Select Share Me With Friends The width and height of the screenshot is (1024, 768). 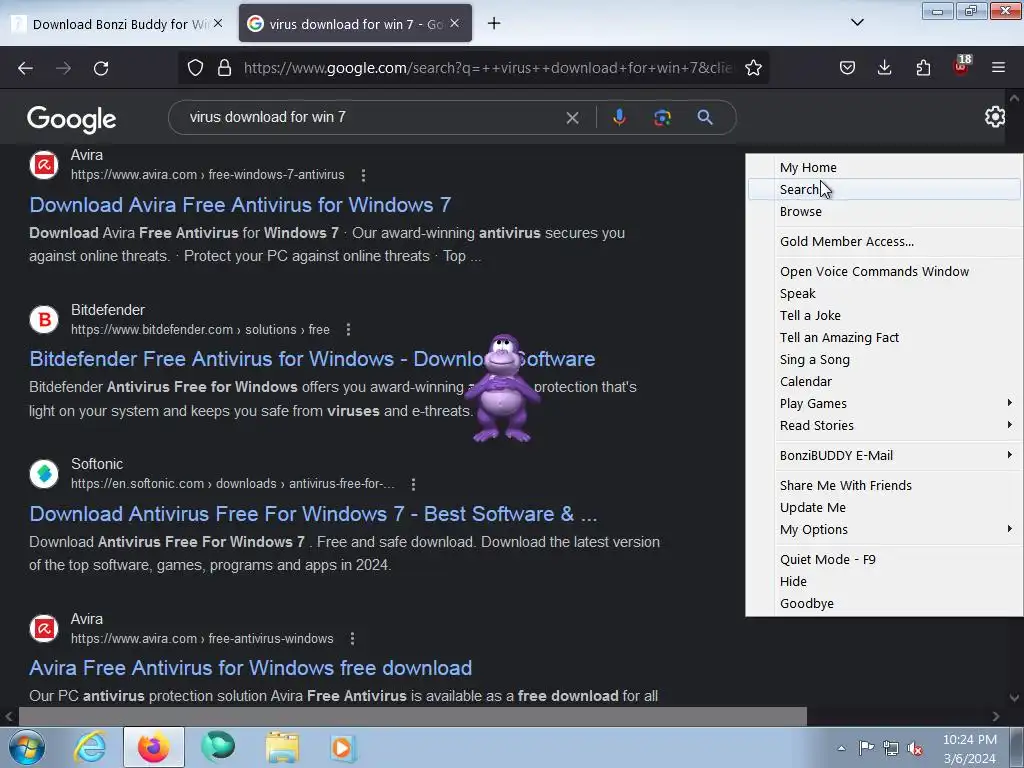click(884, 486)
